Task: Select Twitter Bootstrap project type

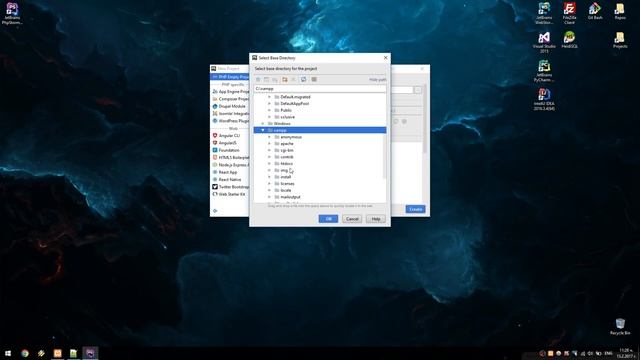Action: [231, 187]
